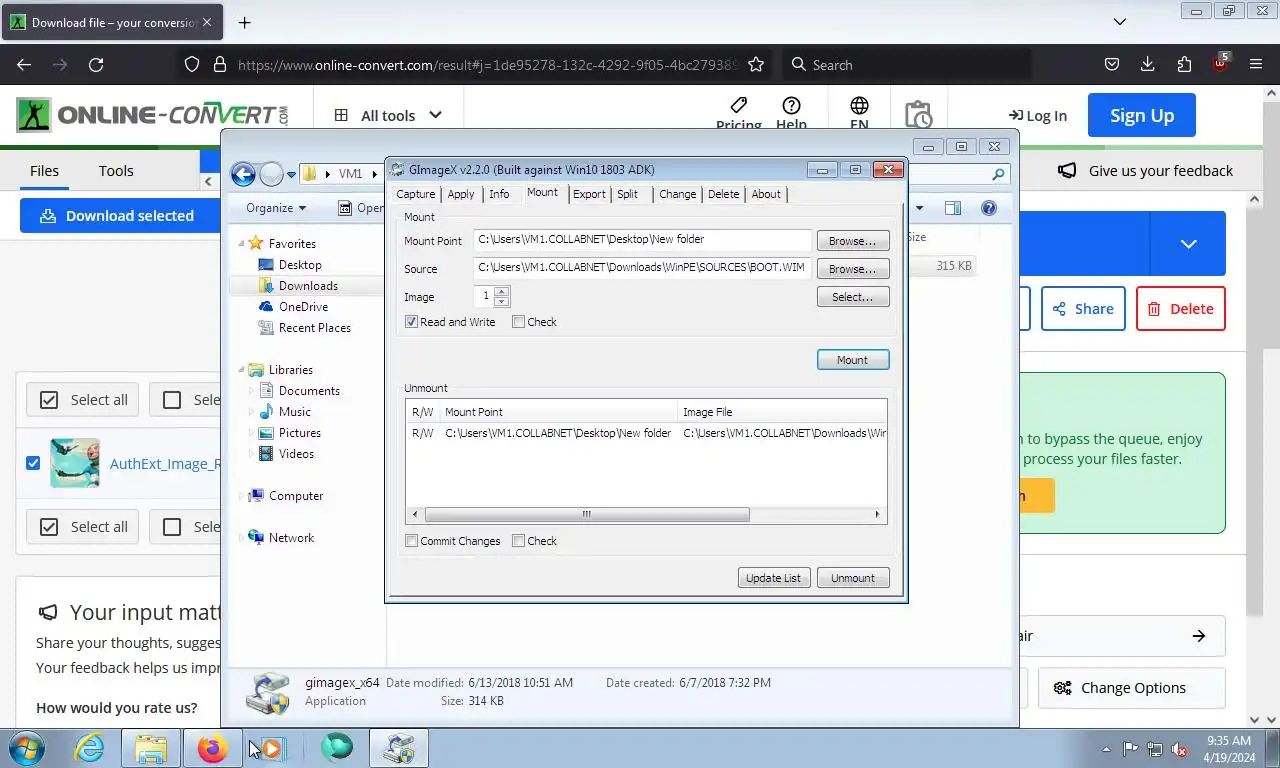Open the About tab in GImageX

click(766, 194)
